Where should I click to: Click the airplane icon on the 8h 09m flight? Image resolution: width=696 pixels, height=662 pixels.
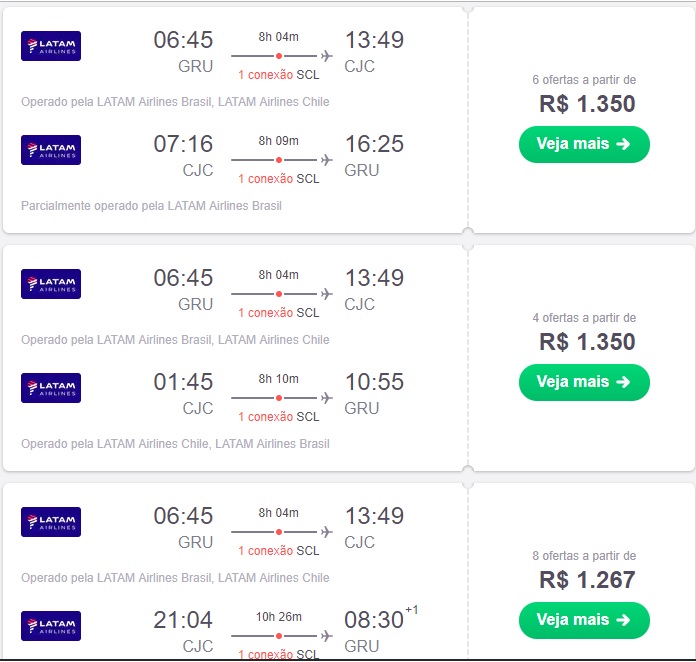[x=326, y=160]
